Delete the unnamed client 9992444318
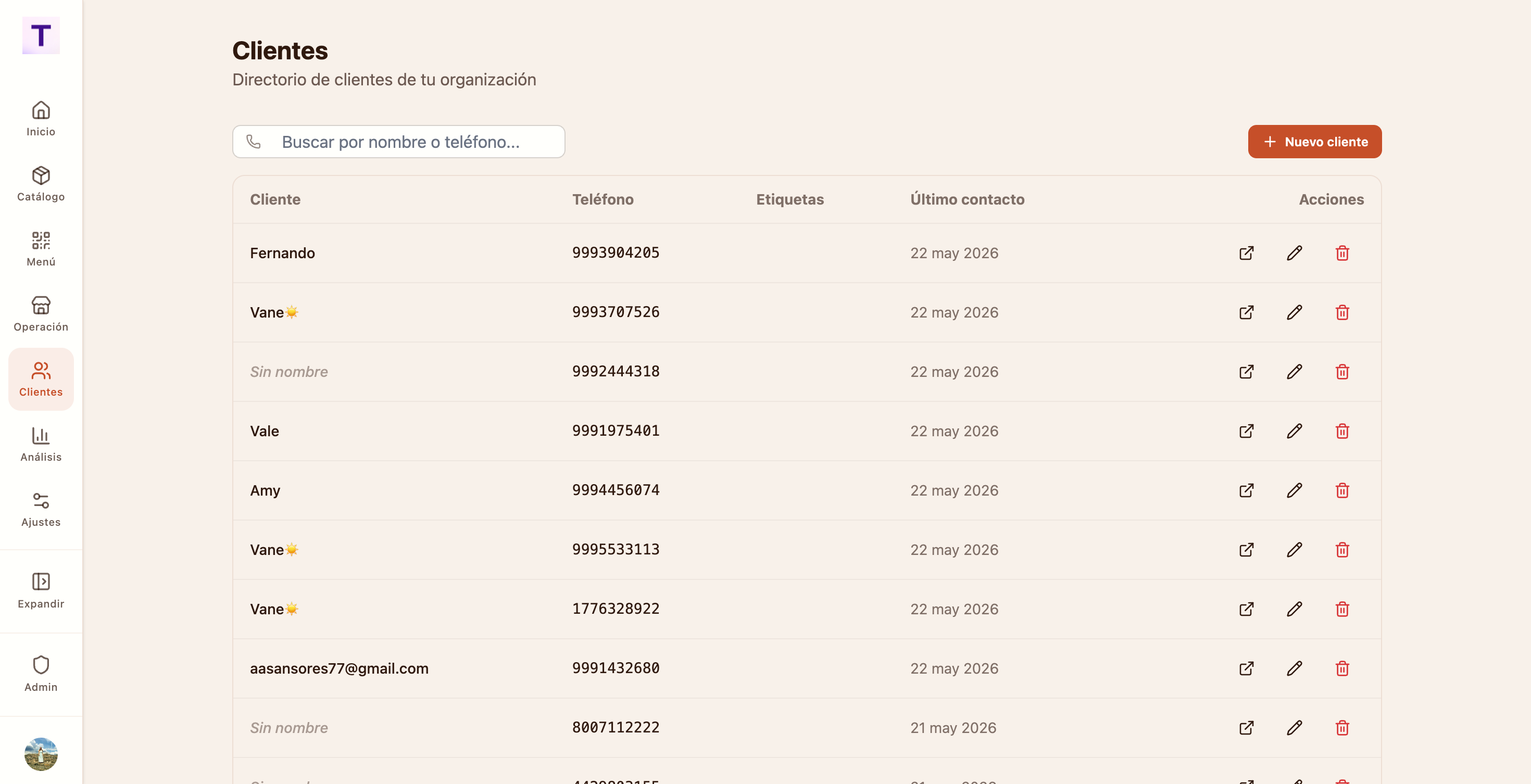The width and height of the screenshot is (1531, 784). 1342,372
